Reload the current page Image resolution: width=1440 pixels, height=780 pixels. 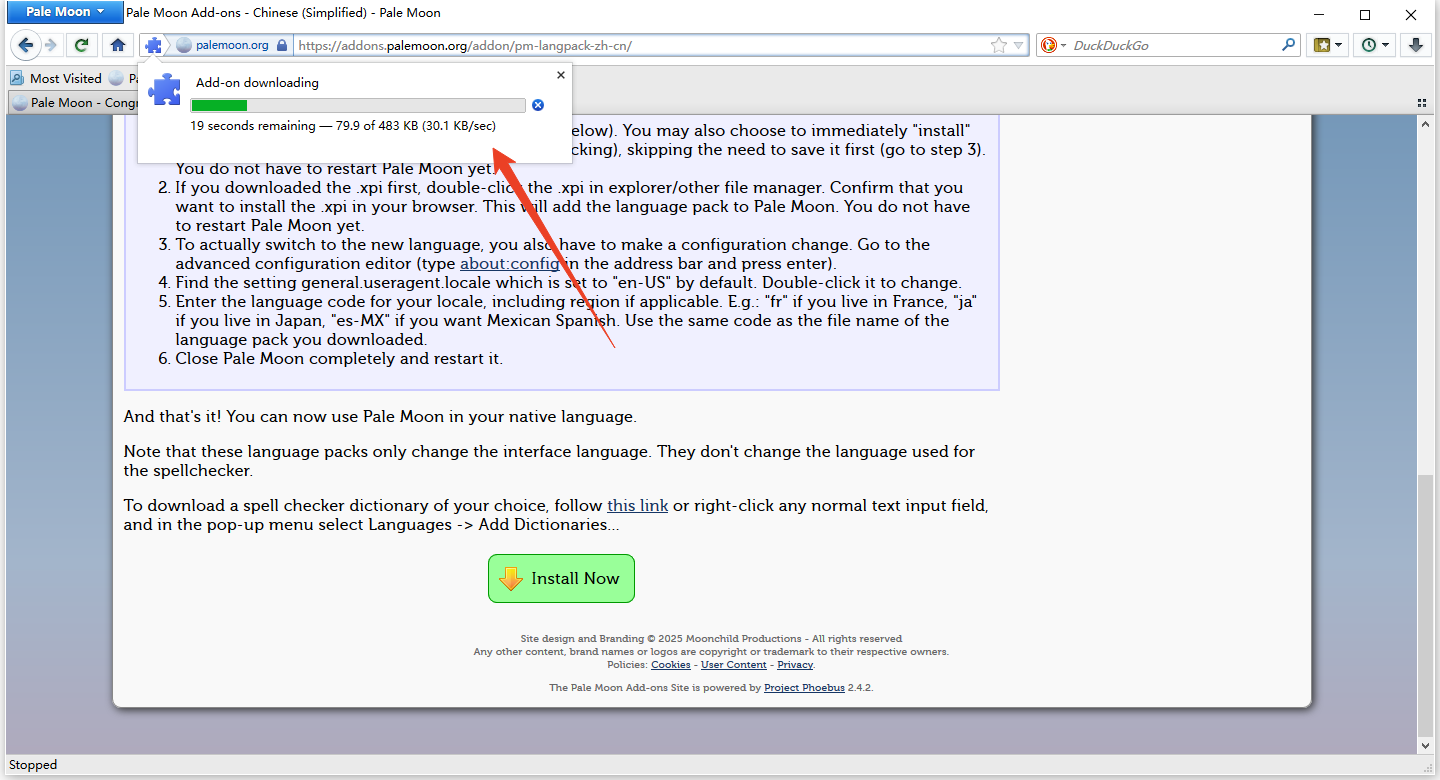click(82, 45)
